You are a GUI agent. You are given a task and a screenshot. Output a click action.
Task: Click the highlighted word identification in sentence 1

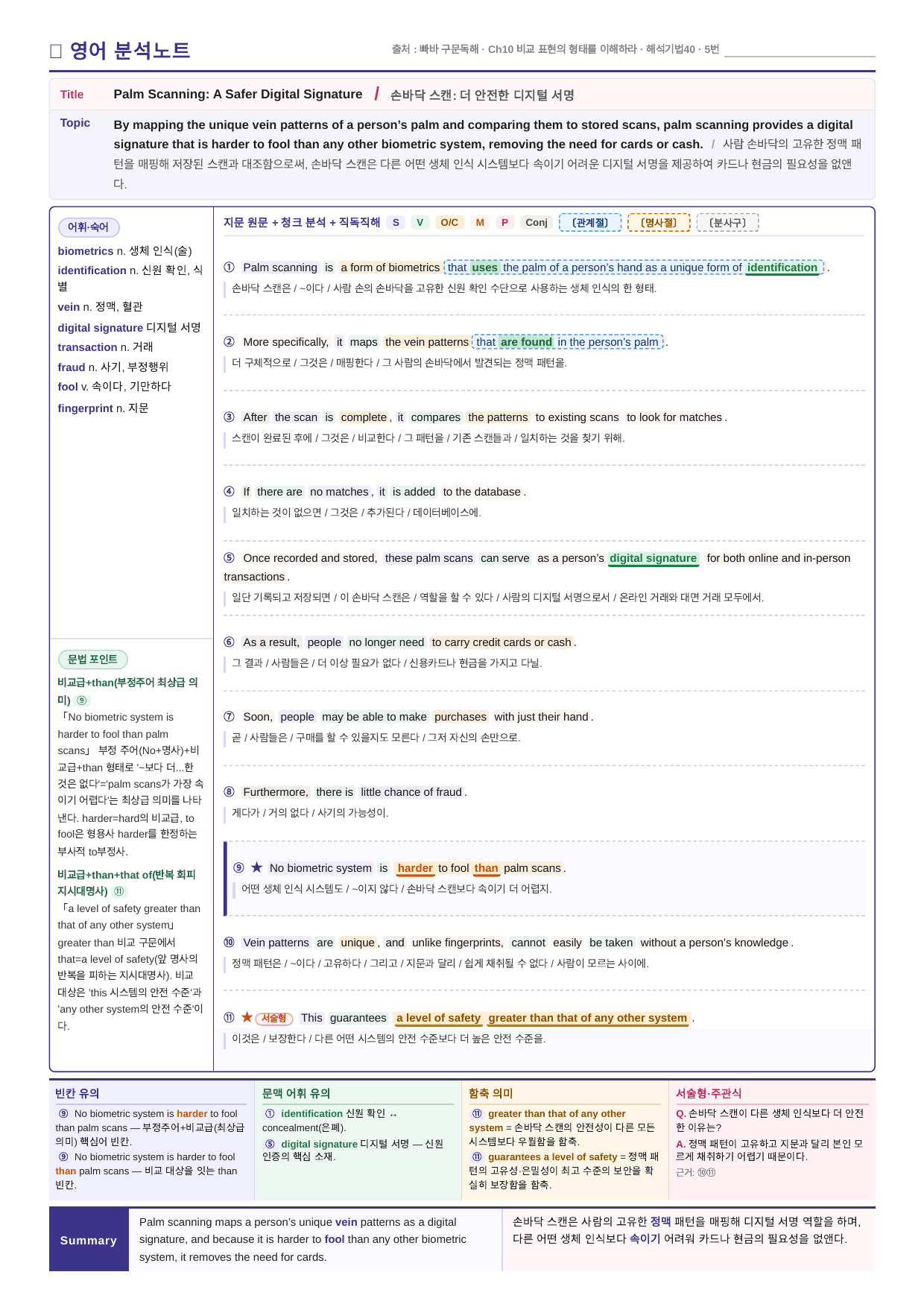click(782, 268)
